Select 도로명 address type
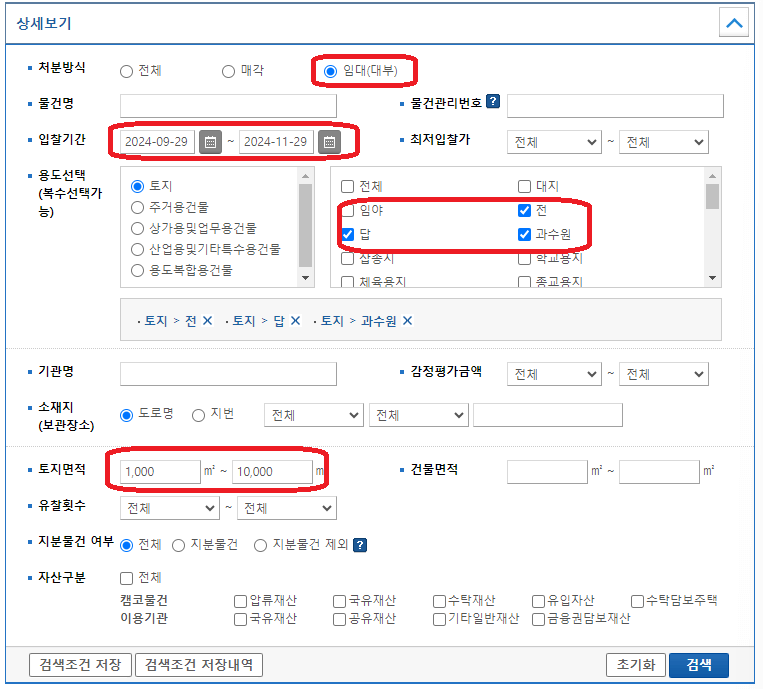763x689 pixels. [x=127, y=415]
